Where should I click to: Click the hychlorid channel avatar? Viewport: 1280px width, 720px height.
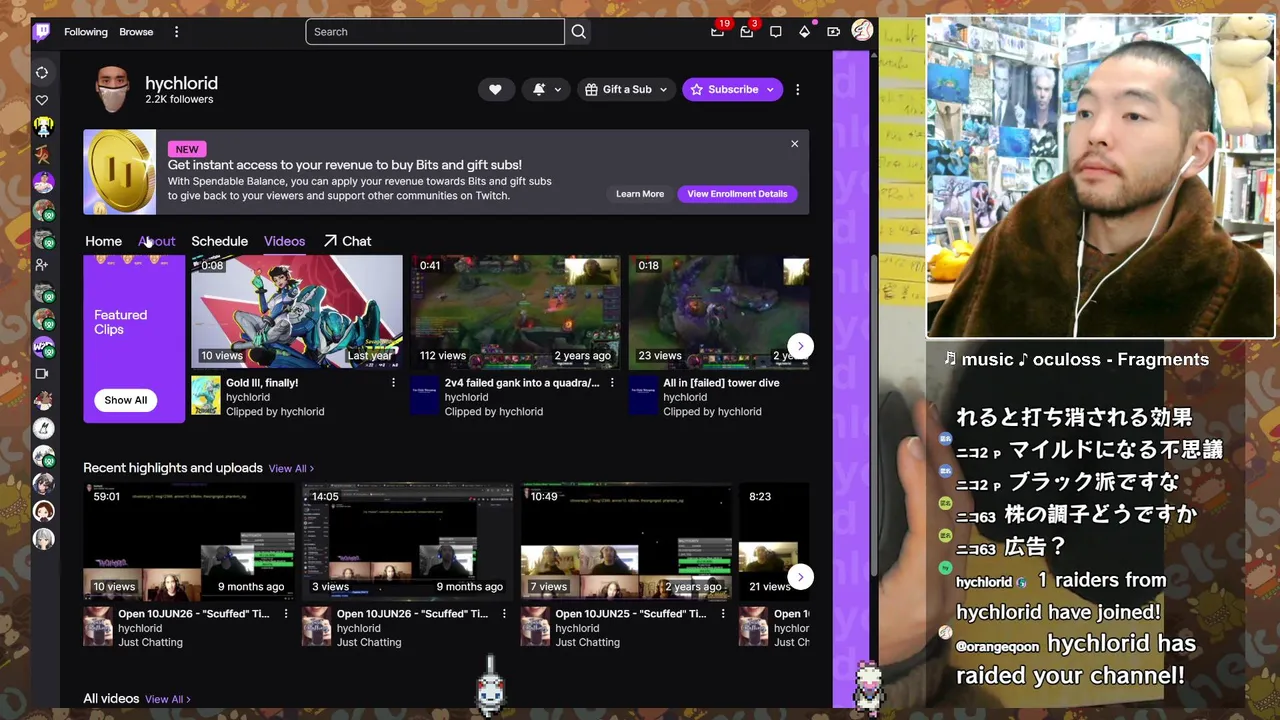coord(113,91)
